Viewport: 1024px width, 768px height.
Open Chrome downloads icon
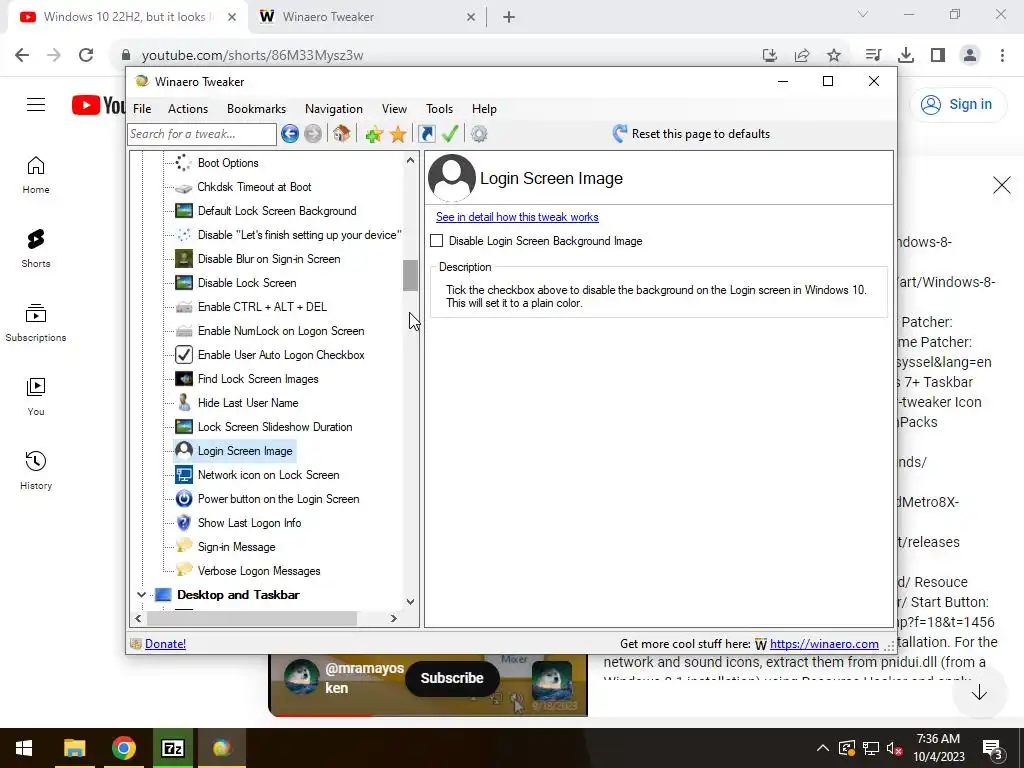(x=906, y=56)
